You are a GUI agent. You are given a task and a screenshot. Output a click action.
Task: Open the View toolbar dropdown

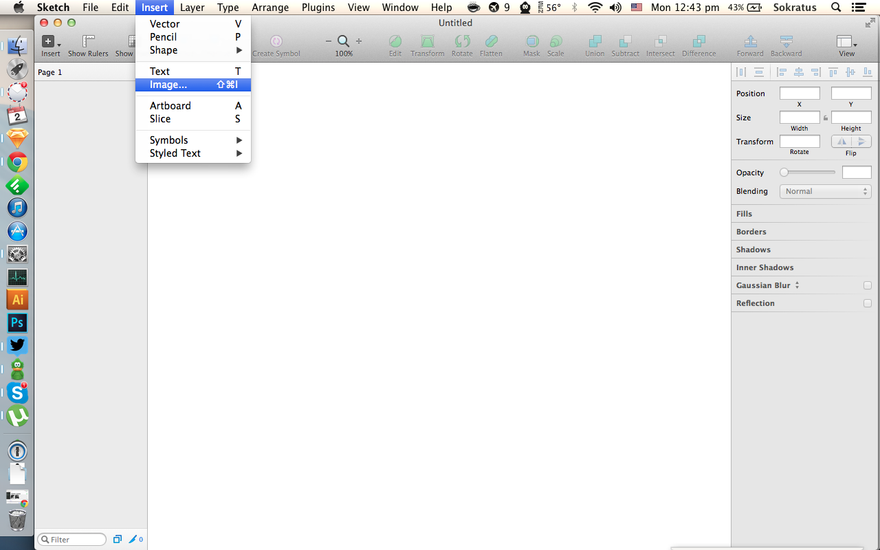846,45
